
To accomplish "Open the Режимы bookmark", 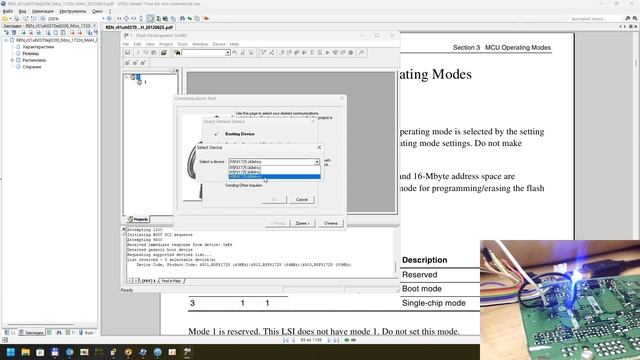I will [x=31, y=53].
